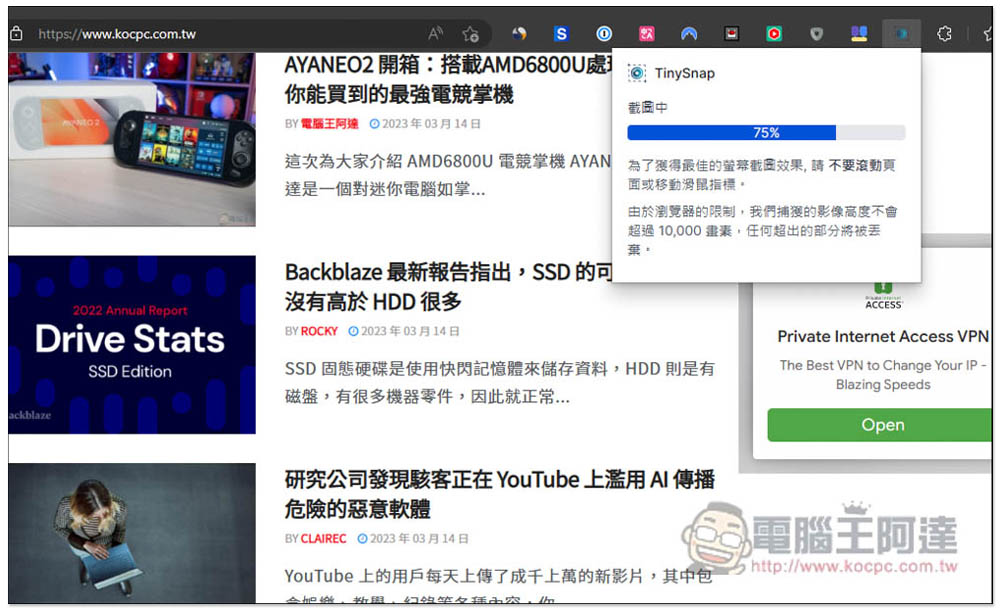Click the Private Internet Access VPN ad title
The image size is (1000, 611).
[883, 337]
